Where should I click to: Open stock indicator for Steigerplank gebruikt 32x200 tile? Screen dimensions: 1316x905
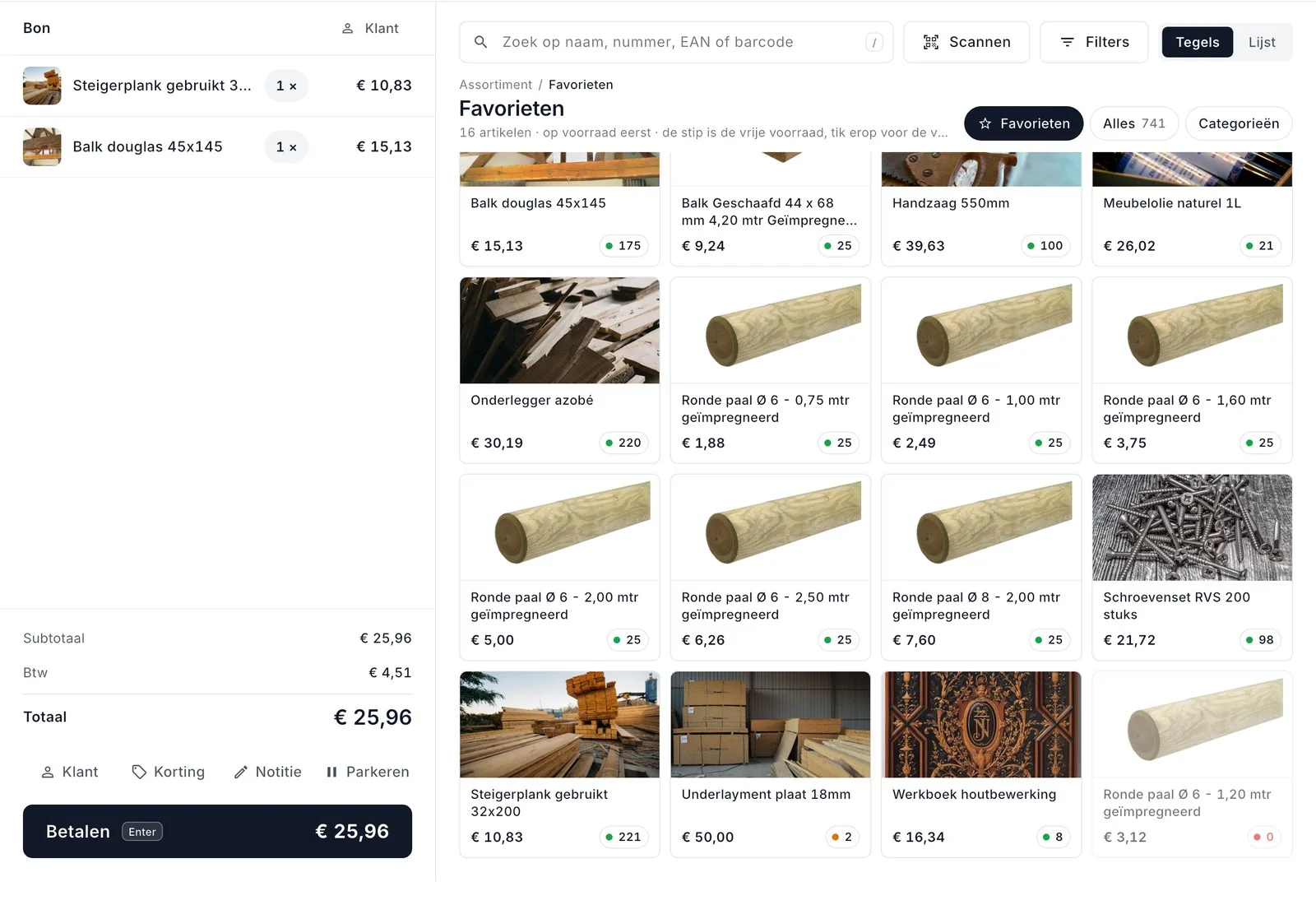(x=623, y=837)
